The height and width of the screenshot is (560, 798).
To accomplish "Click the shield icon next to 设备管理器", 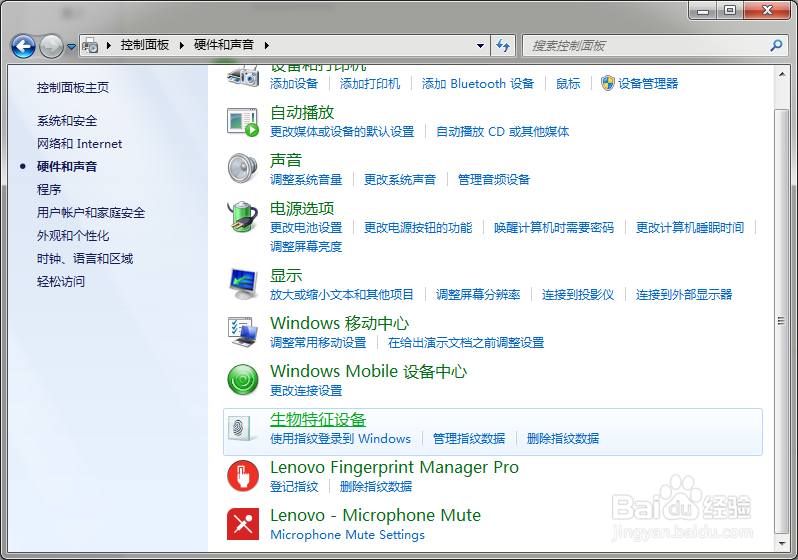I will click(608, 83).
